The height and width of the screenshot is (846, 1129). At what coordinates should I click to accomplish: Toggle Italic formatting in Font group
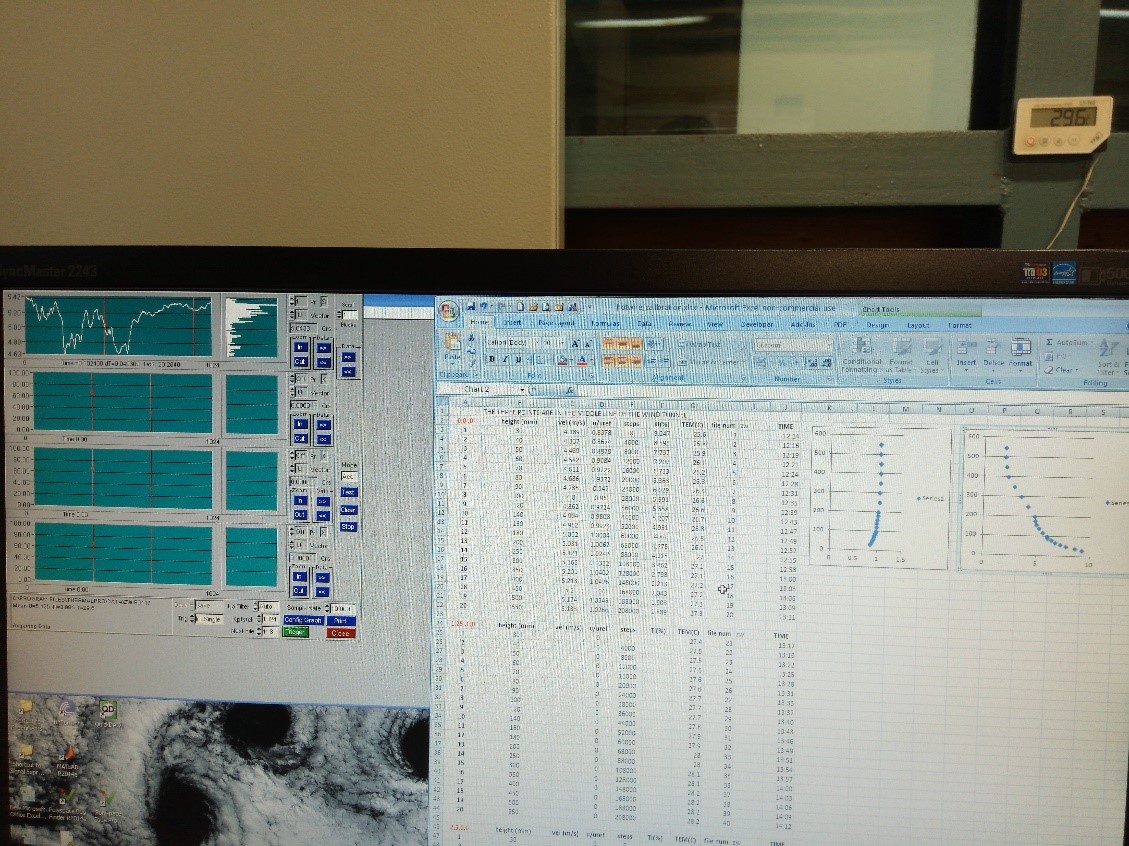pos(505,360)
